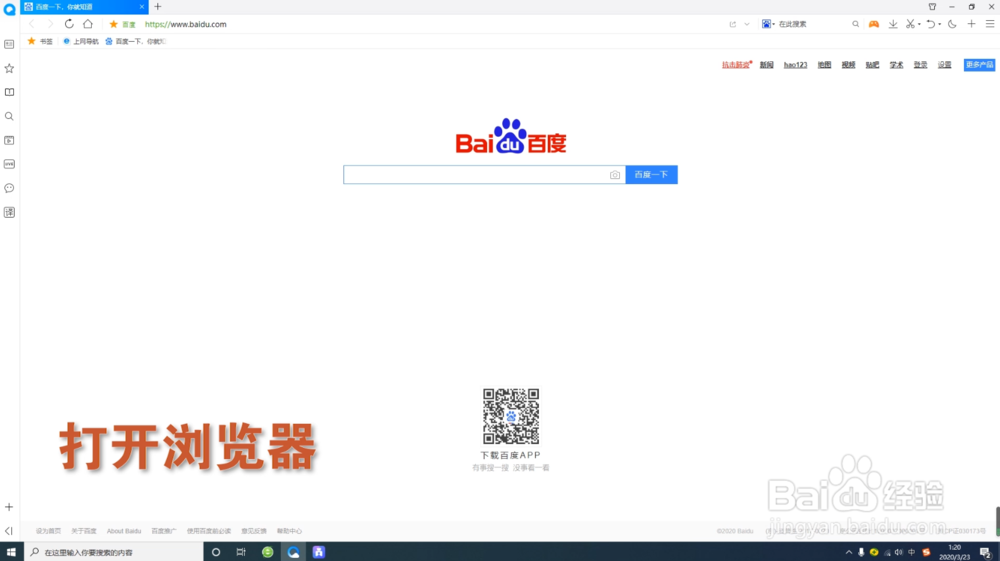Open the 百度一下 bookmark in the bookmarks bar

click(x=135, y=41)
